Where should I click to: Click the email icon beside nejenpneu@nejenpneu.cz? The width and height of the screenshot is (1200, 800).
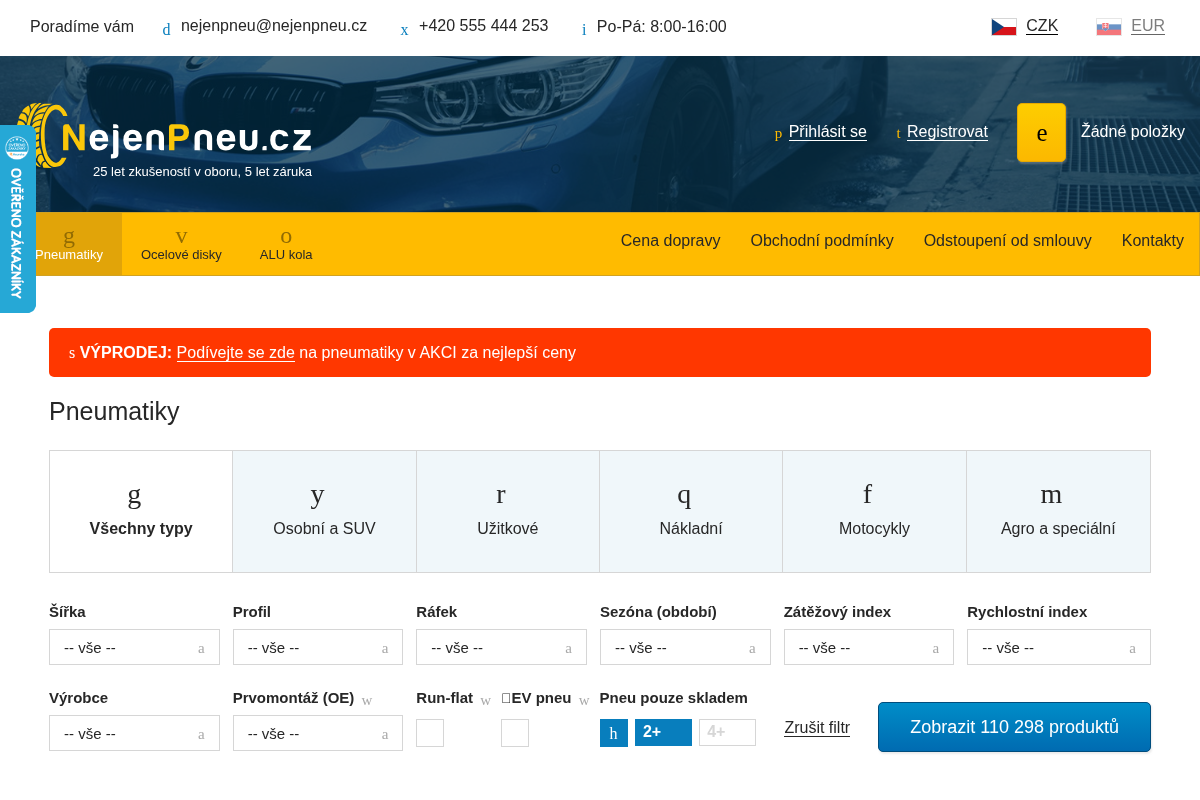[167, 29]
